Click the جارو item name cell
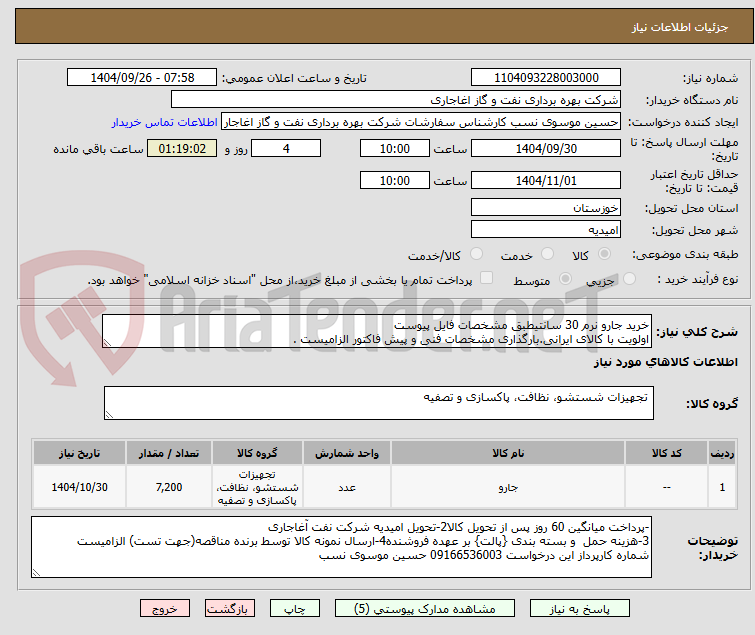The image size is (755, 635). 508,487
